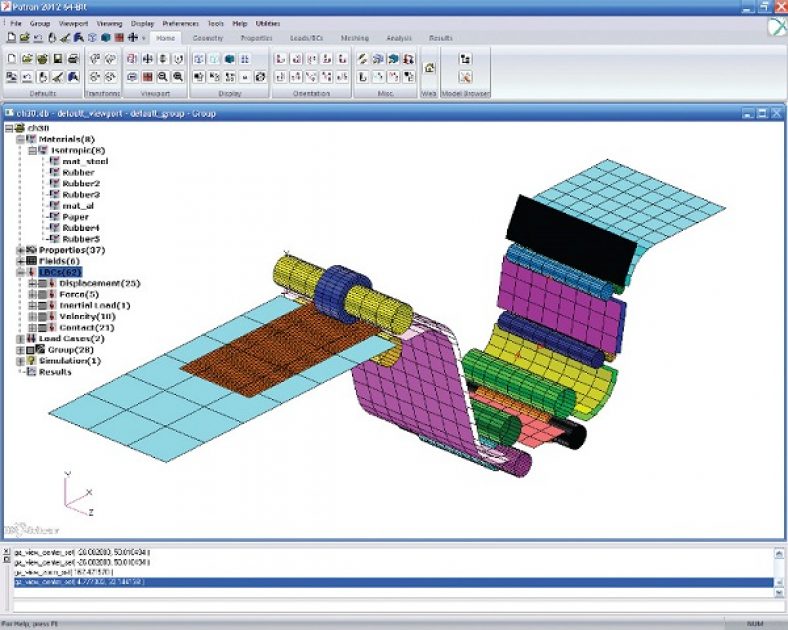Expand the Simulation(1) tree node
The image size is (788, 630).
(20, 361)
